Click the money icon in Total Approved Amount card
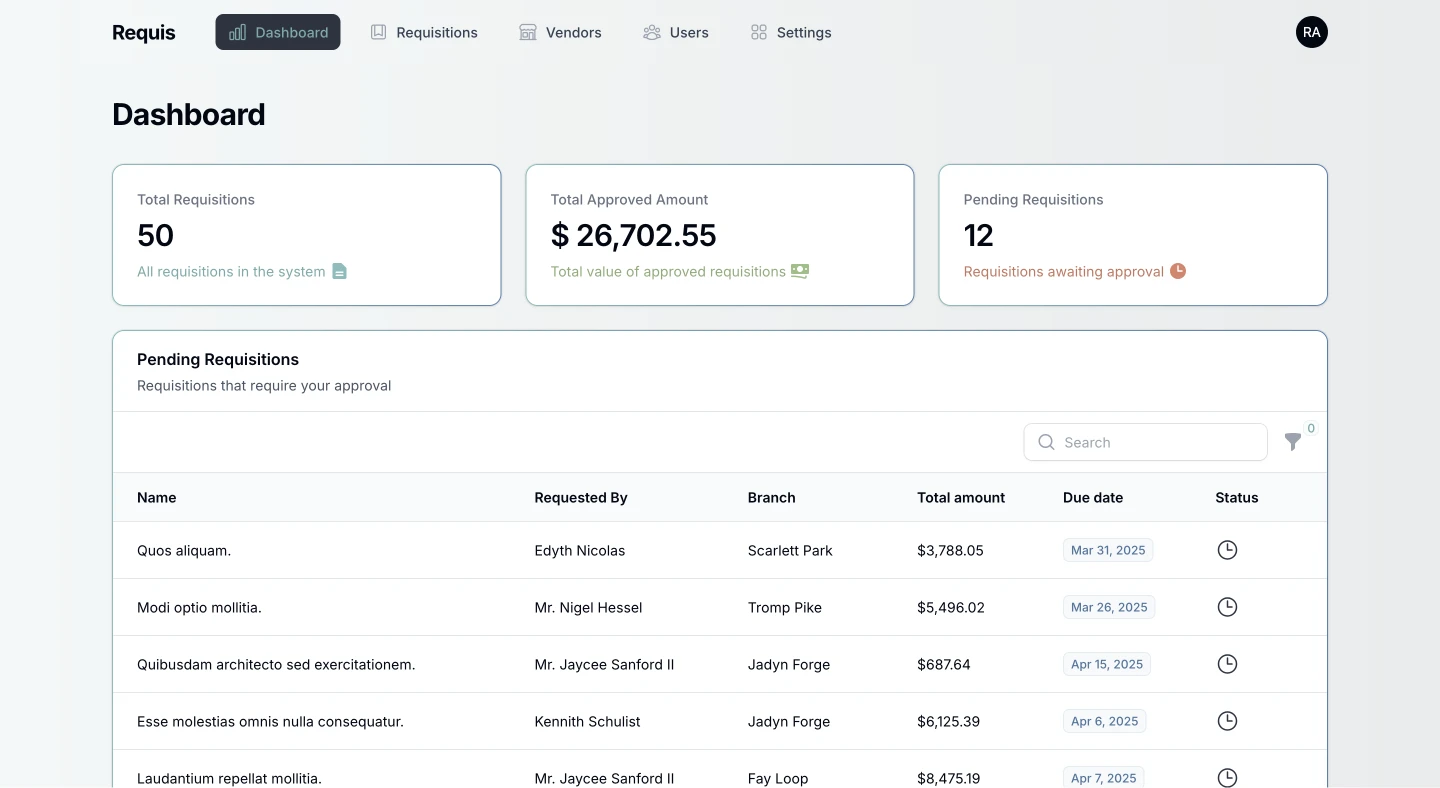Viewport: 1440px width, 788px height. click(800, 271)
